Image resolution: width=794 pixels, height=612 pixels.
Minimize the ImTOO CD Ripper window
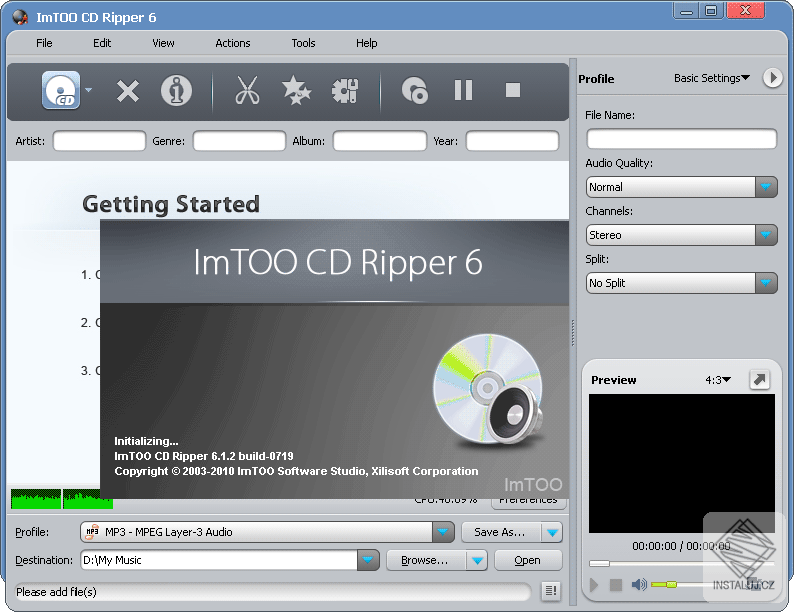686,11
